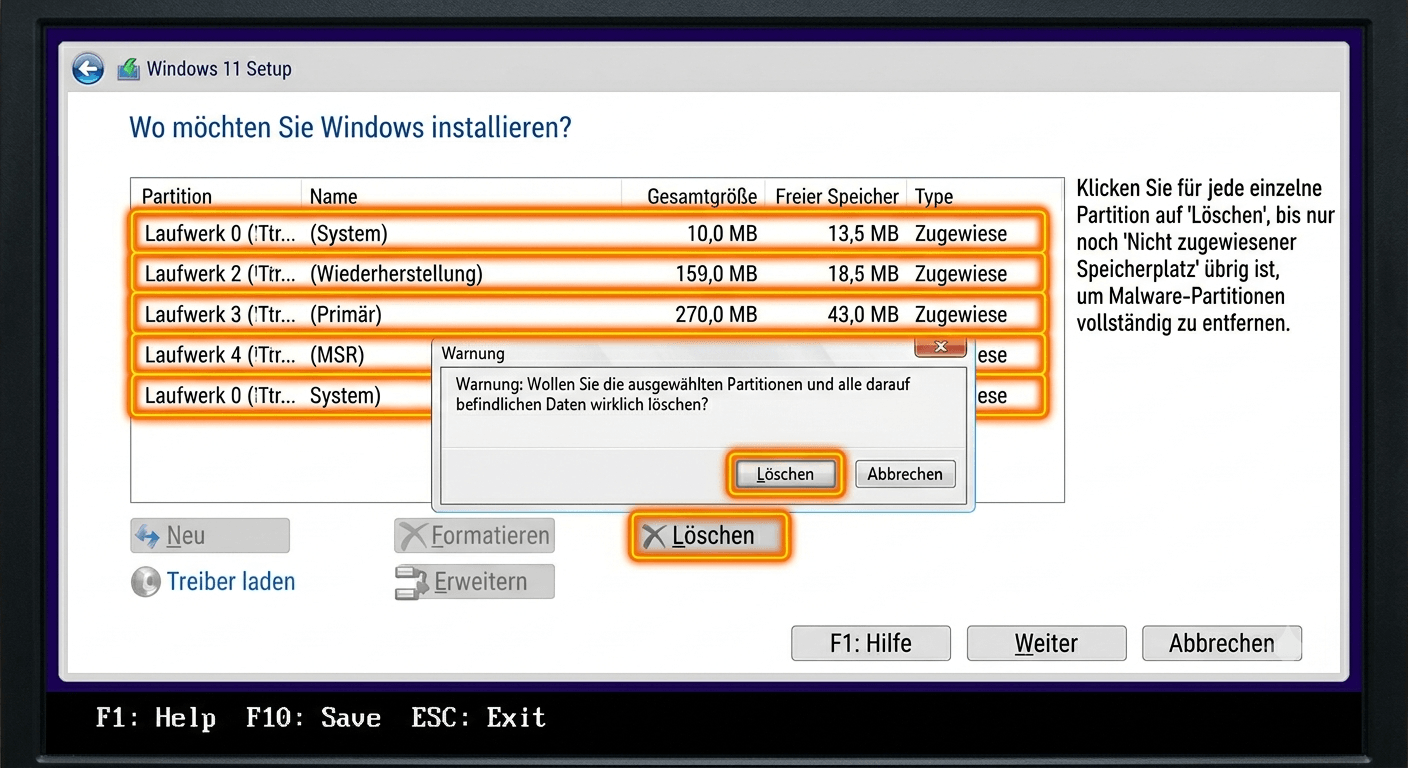The width and height of the screenshot is (1408, 768).
Task: Click Zugewiese in the Laufwerk 2 row
Action: (961, 274)
